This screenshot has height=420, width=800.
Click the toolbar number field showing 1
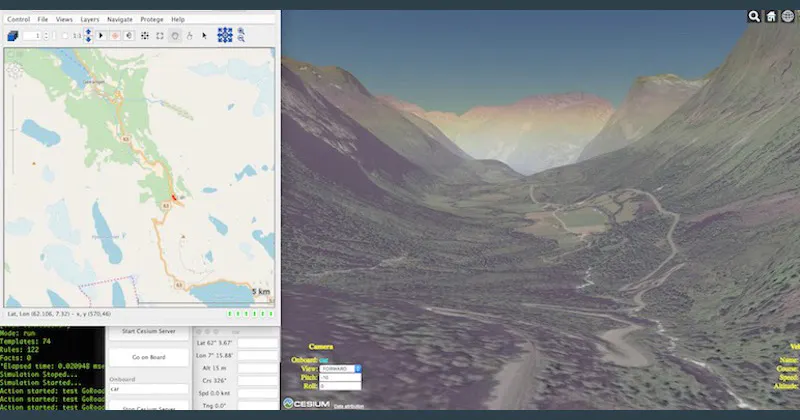32,36
